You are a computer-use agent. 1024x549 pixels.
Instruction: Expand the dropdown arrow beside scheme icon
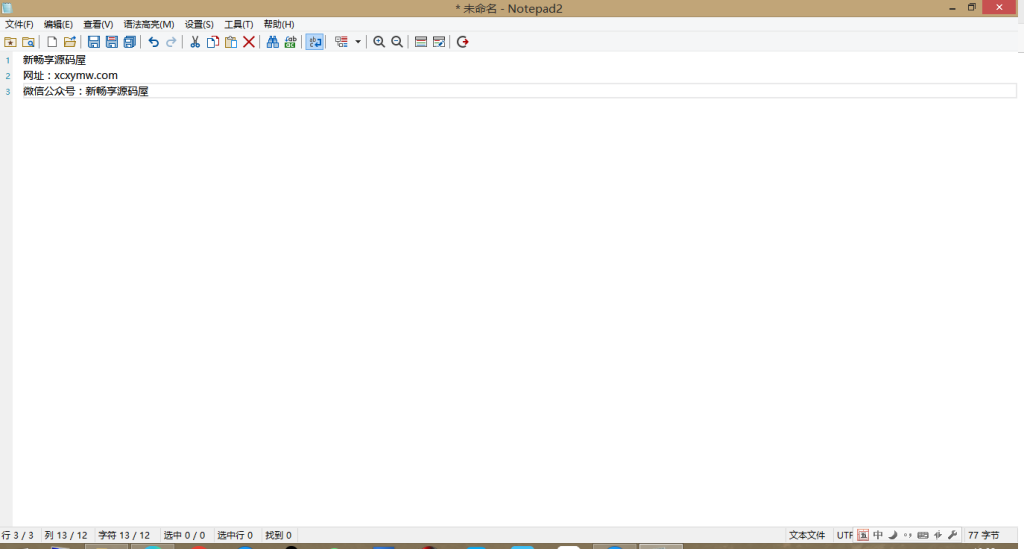[x=358, y=42]
